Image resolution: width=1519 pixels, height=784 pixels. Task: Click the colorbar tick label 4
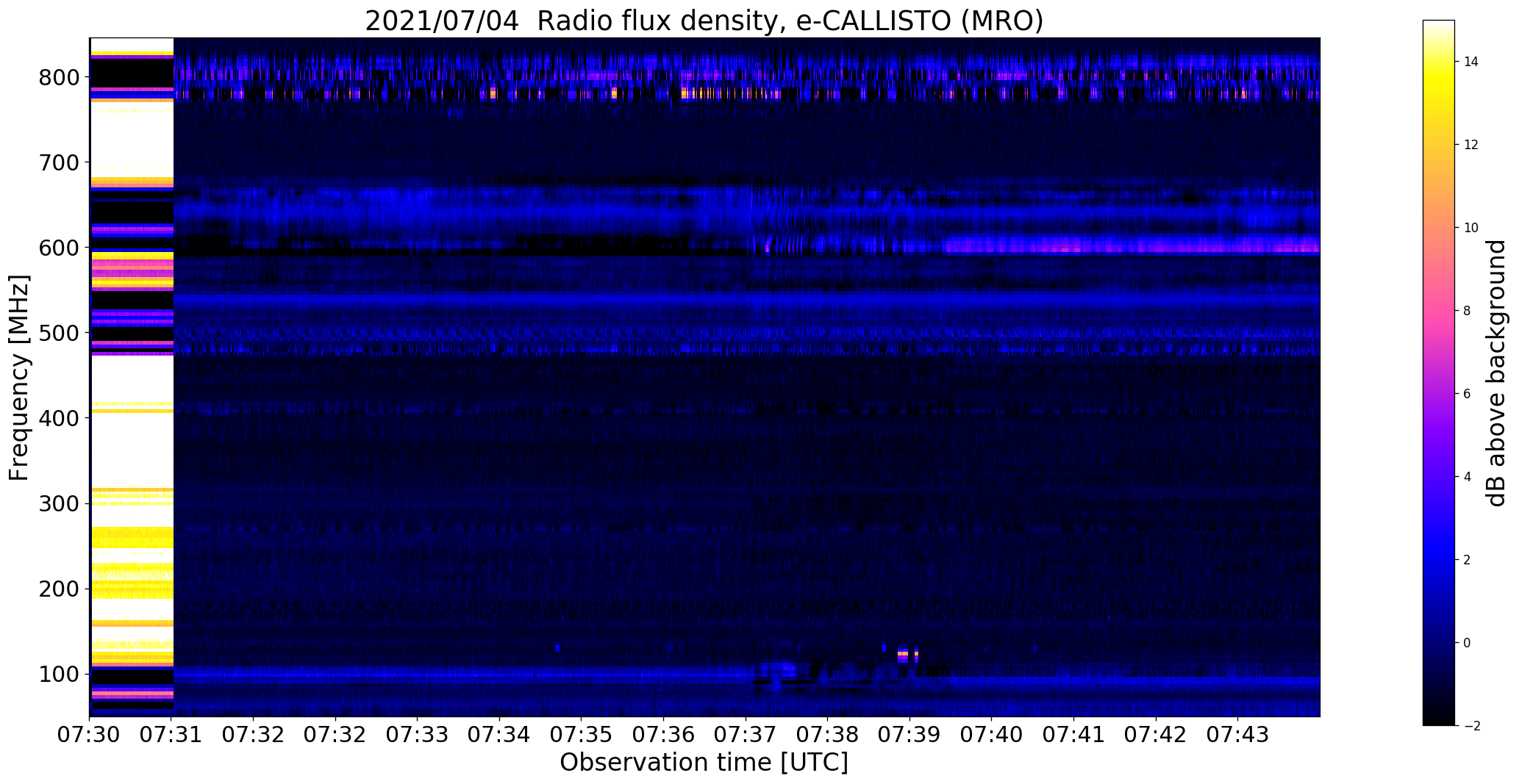1467,477
